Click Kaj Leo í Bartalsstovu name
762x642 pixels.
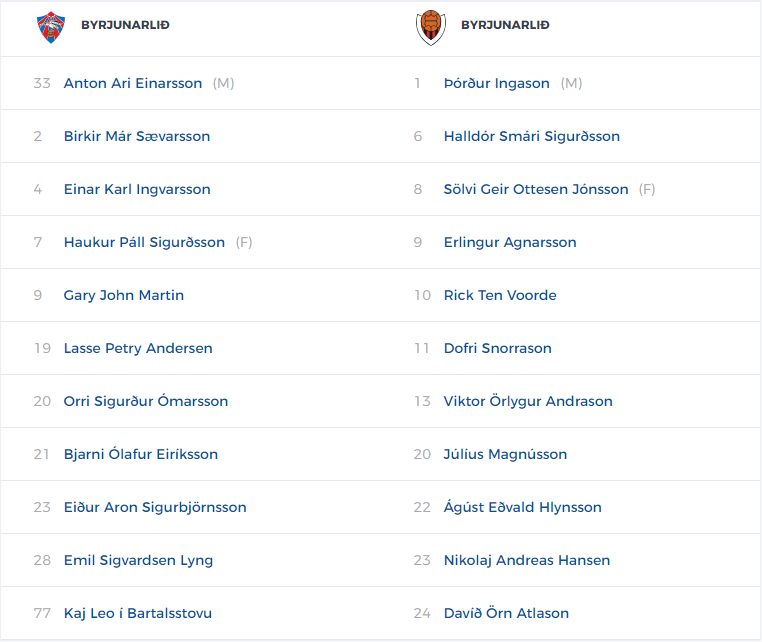[138, 613]
